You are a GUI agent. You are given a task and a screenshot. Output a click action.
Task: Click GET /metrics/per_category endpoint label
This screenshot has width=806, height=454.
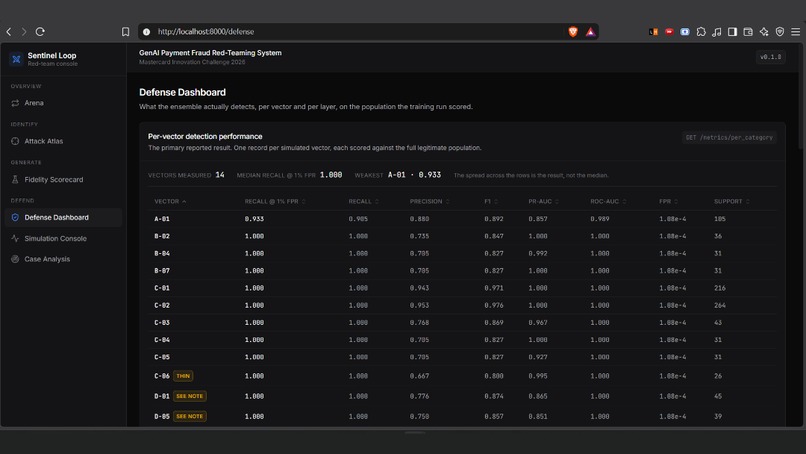[x=729, y=137]
